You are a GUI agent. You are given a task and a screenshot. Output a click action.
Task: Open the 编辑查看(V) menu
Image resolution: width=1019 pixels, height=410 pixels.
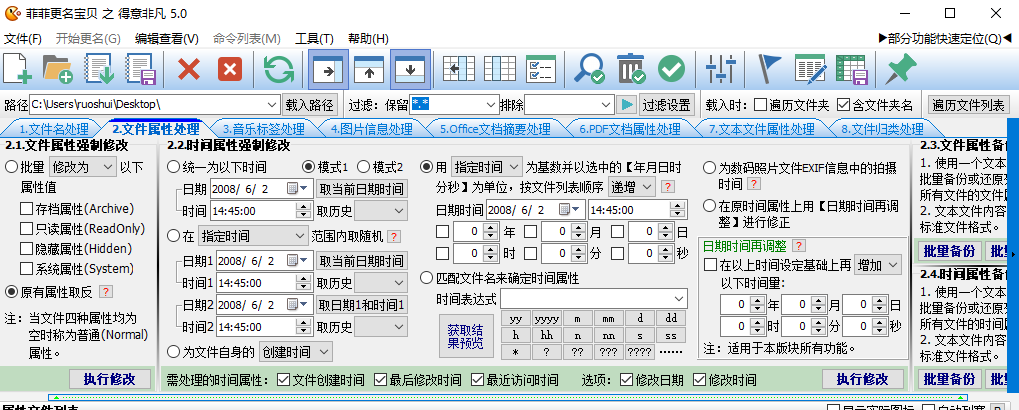point(167,38)
